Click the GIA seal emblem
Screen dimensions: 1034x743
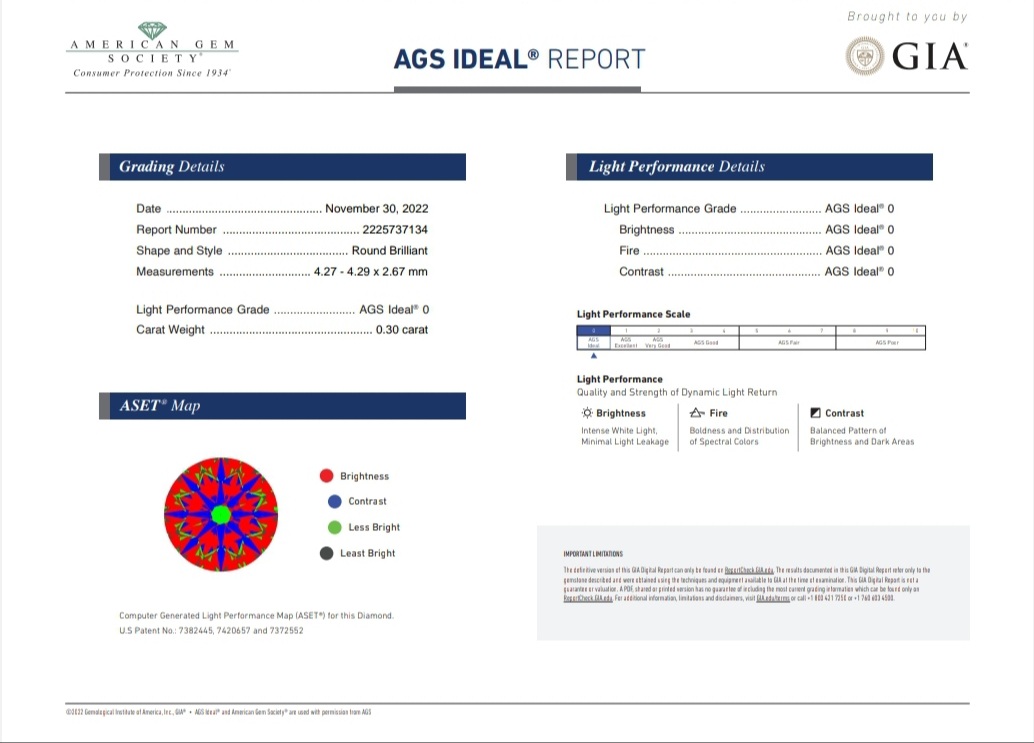pos(865,55)
